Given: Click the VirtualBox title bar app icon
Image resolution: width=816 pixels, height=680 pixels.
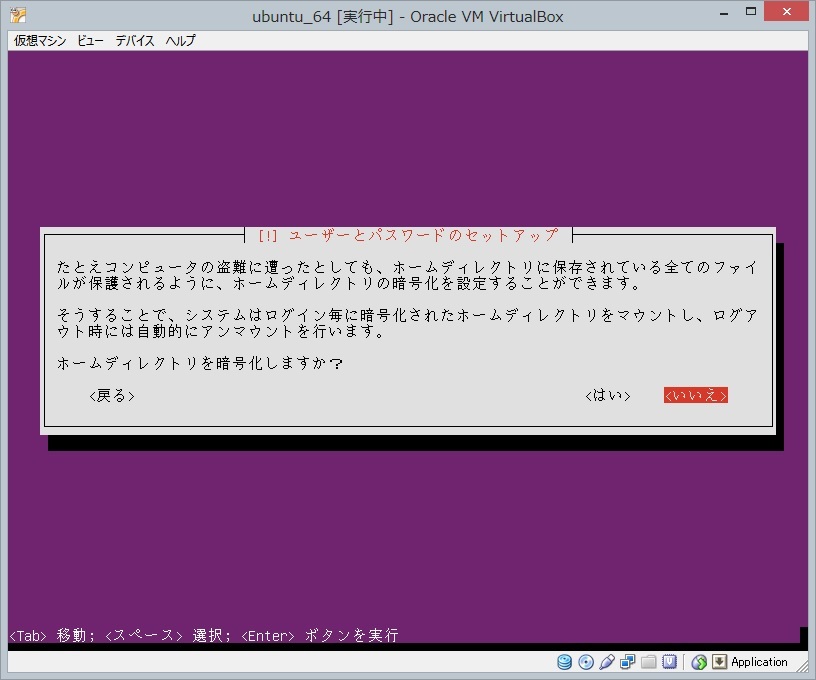Looking at the screenshot, I should [18, 15].
